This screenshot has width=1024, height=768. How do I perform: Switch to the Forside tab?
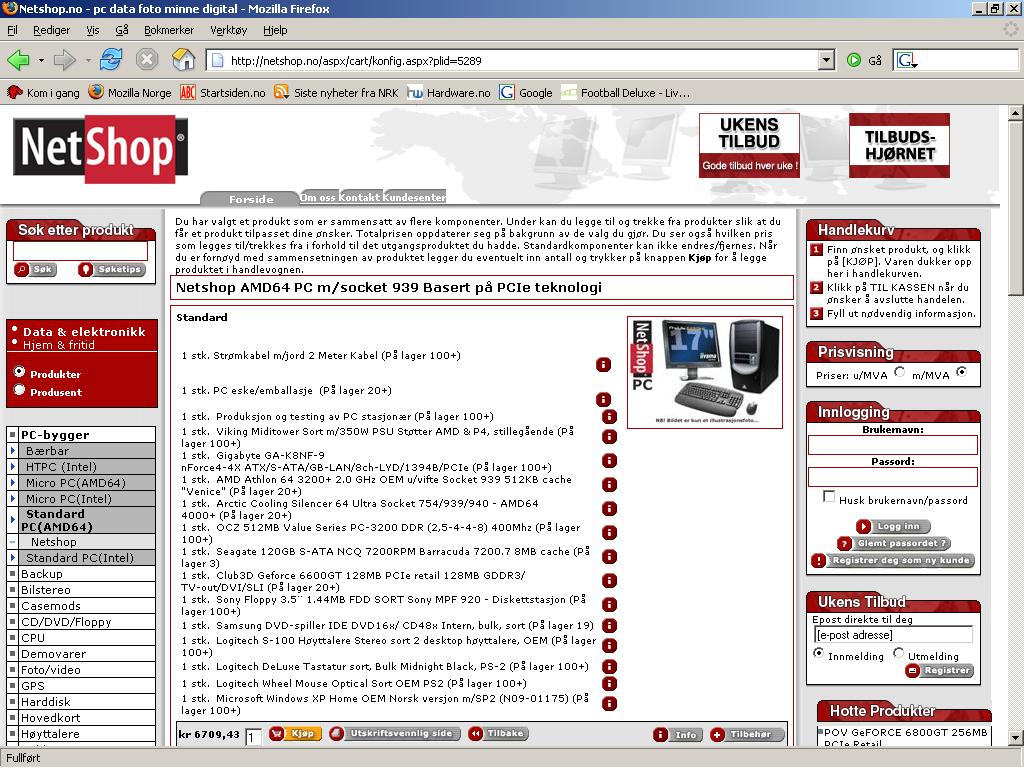pos(251,199)
